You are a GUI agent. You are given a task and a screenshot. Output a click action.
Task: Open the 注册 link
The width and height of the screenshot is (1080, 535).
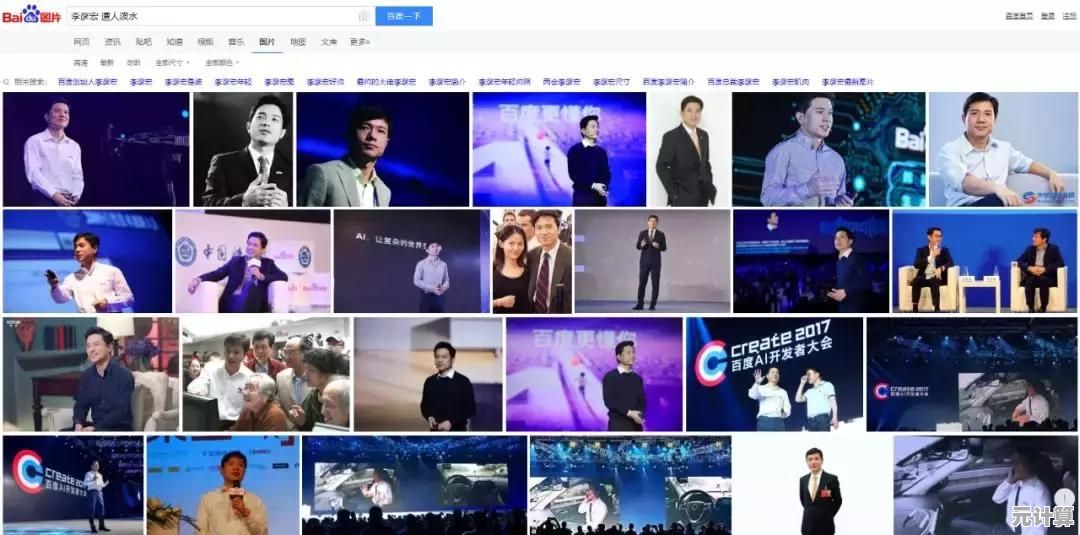[x=1070, y=16]
